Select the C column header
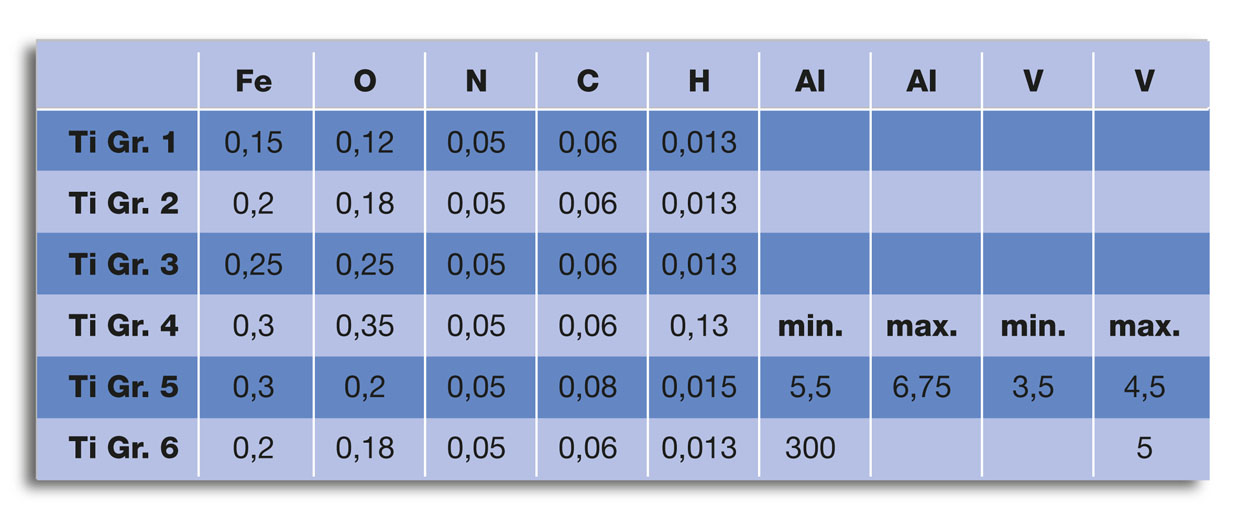This screenshot has height=526, width=1250. [x=588, y=82]
